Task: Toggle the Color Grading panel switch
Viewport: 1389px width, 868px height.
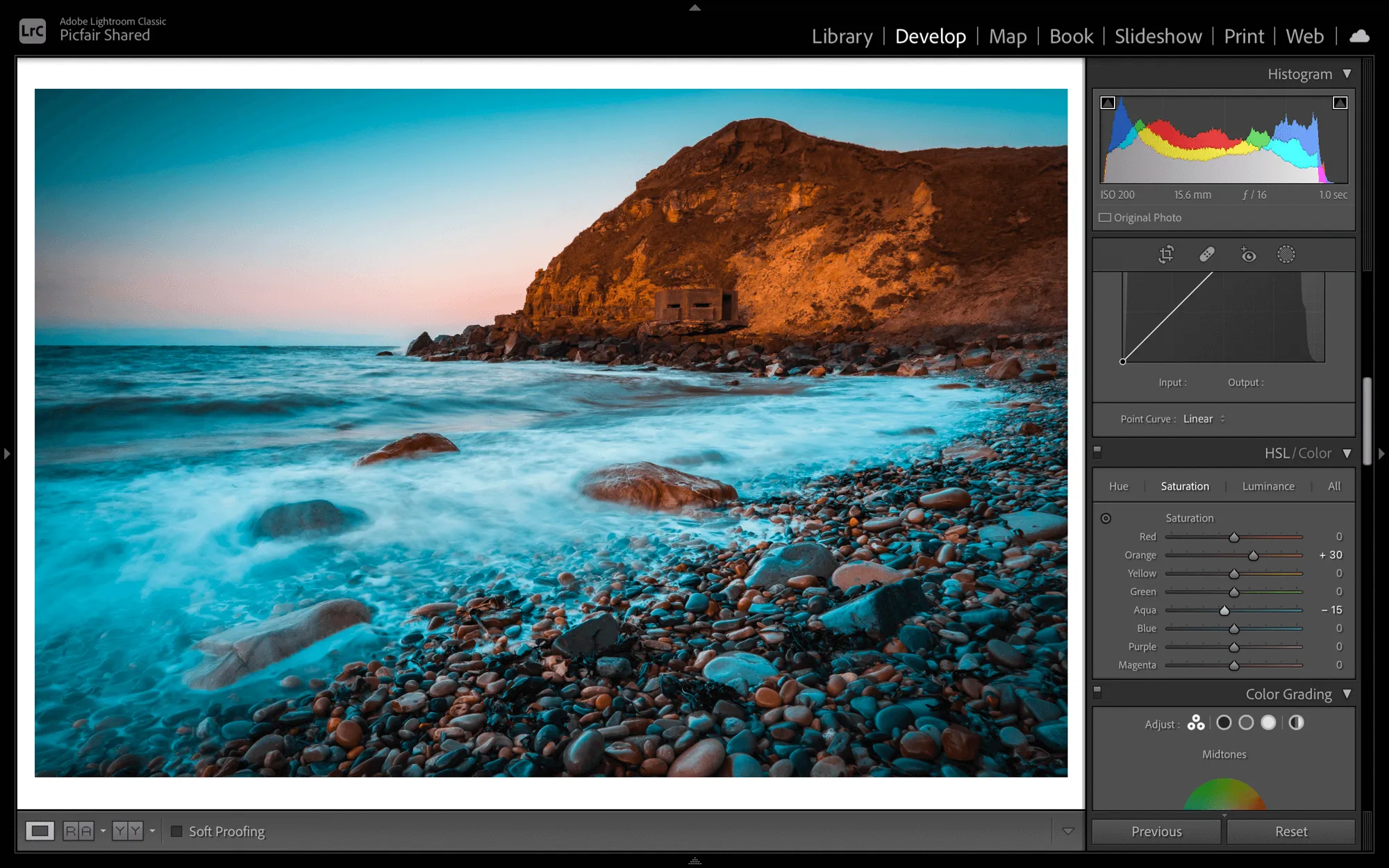Action: pyautogui.click(x=1097, y=692)
